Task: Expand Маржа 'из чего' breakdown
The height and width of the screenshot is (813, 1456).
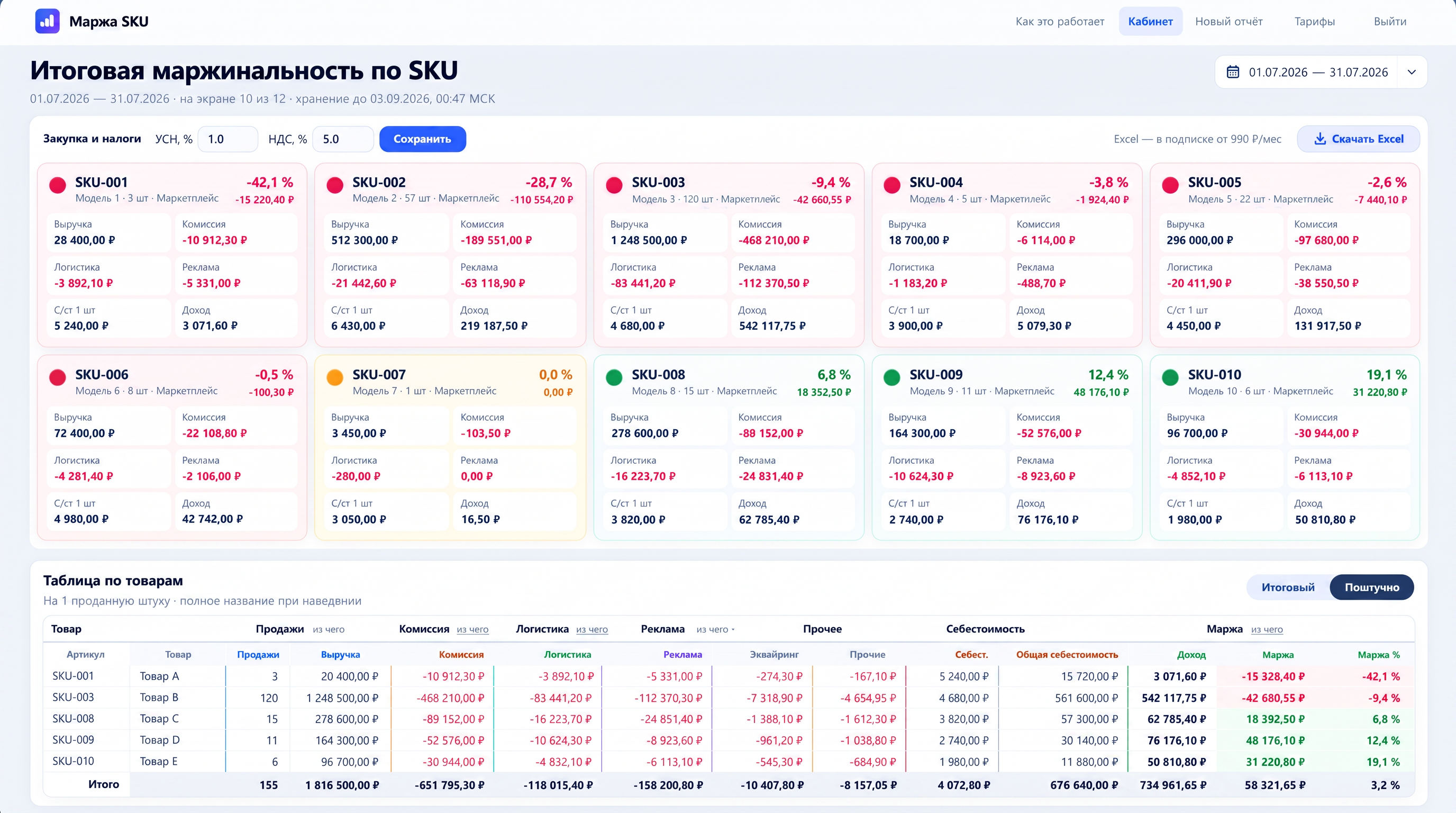Action: [1267, 629]
